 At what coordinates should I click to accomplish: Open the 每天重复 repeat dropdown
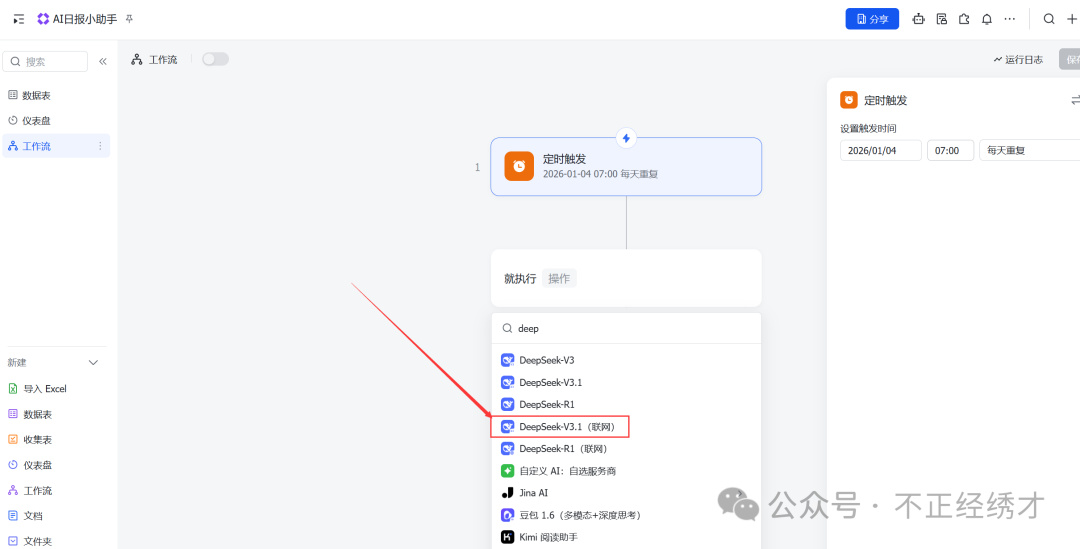click(x=1029, y=150)
